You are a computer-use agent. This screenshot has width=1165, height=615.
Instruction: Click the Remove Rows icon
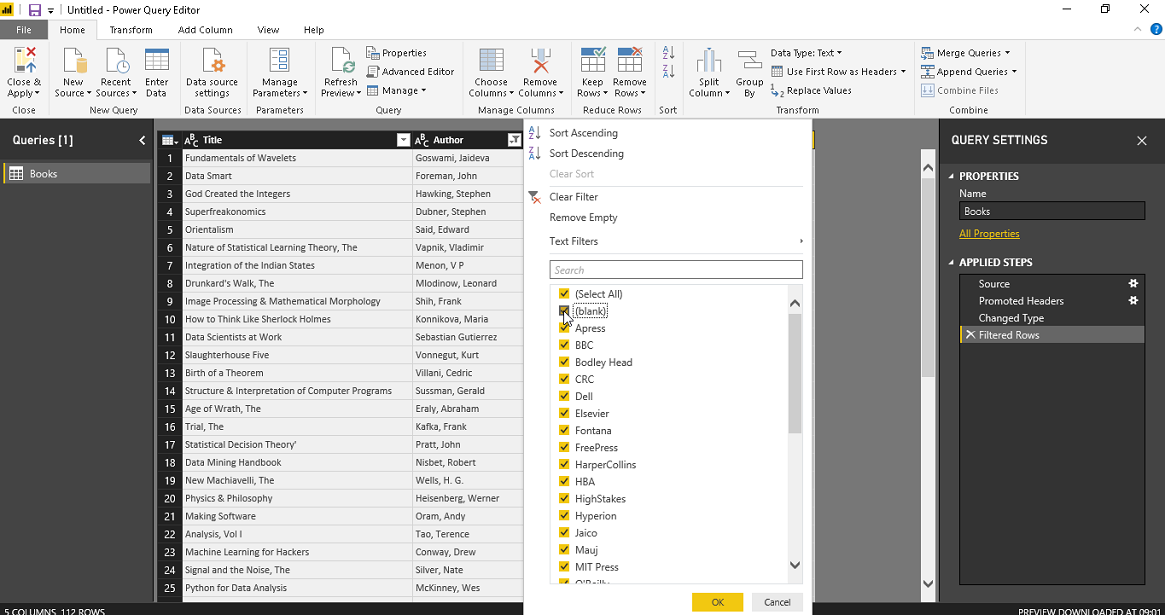630,60
